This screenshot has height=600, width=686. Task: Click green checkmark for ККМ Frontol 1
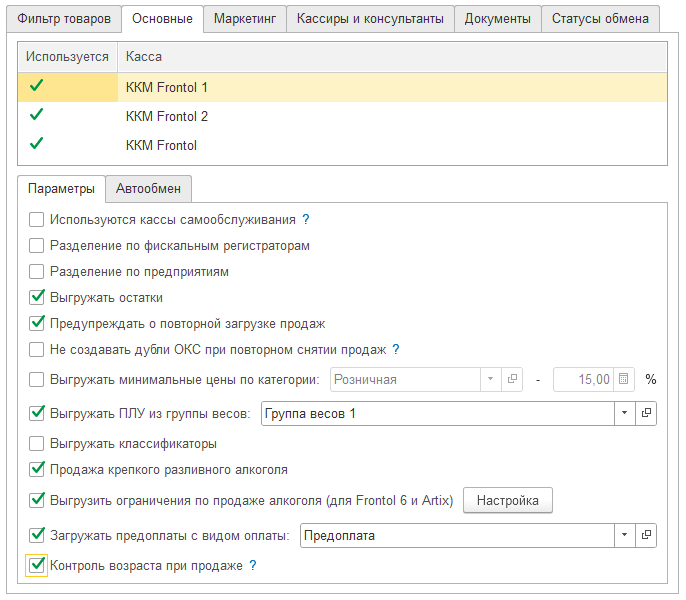[37, 87]
